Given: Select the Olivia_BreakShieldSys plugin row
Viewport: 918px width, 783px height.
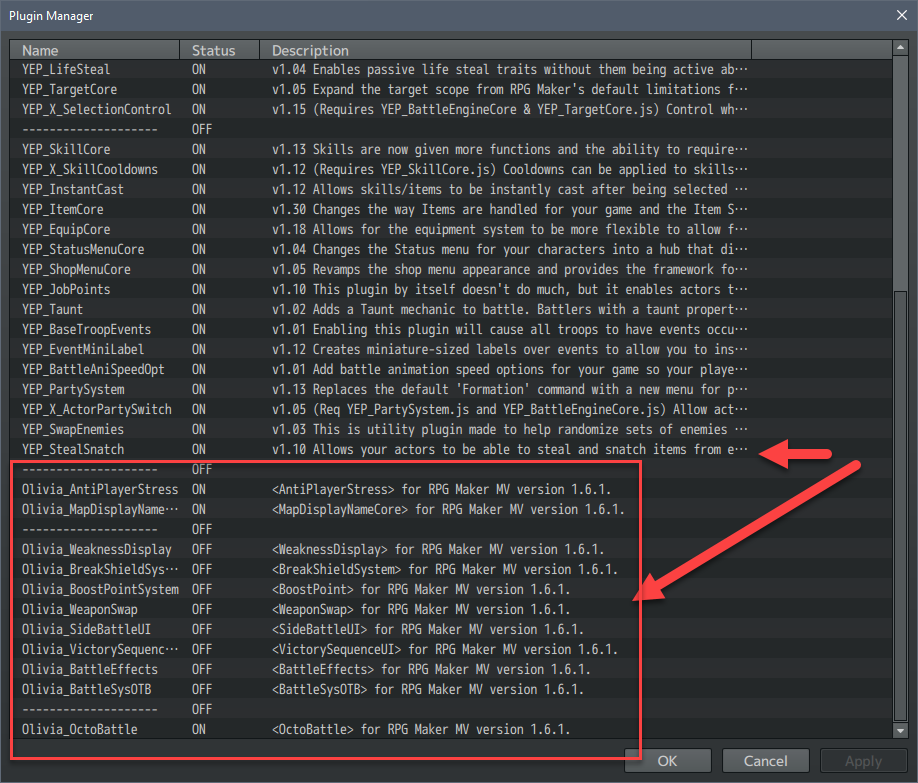Looking at the screenshot, I should pyautogui.click(x=451, y=569).
